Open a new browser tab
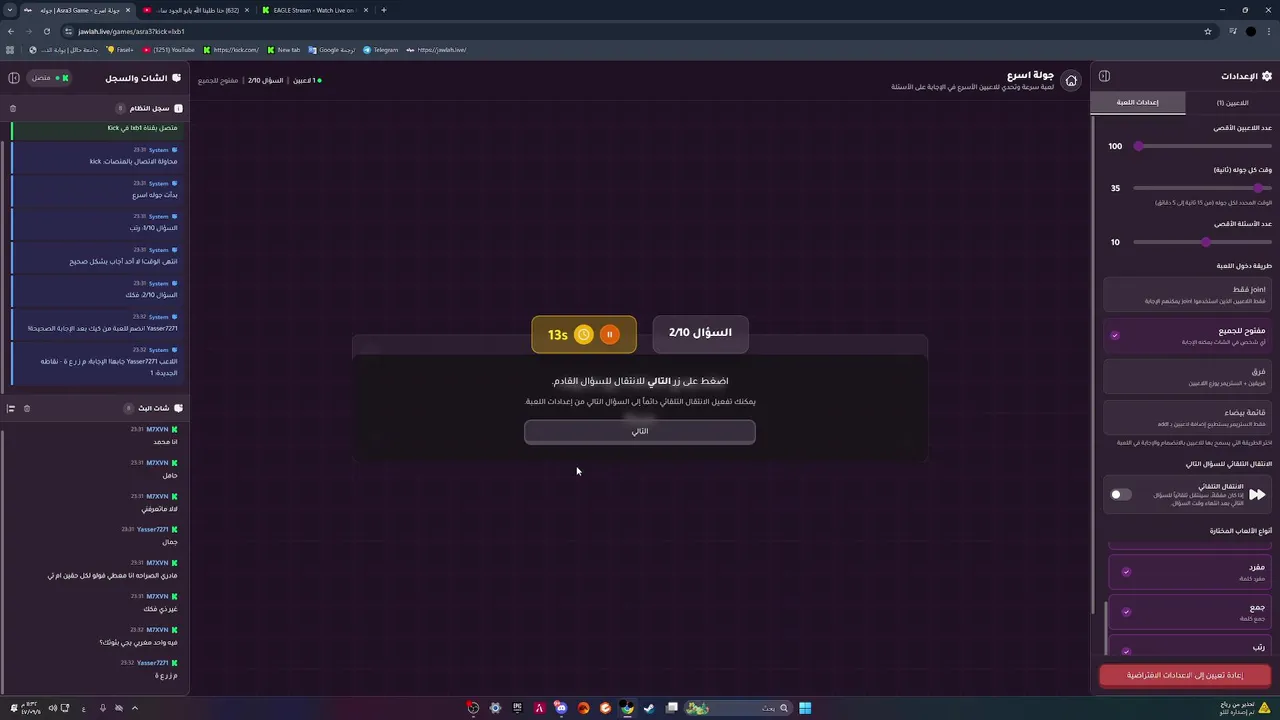This screenshot has height=720, width=1280. pyautogui.click(x=383, y=10)
